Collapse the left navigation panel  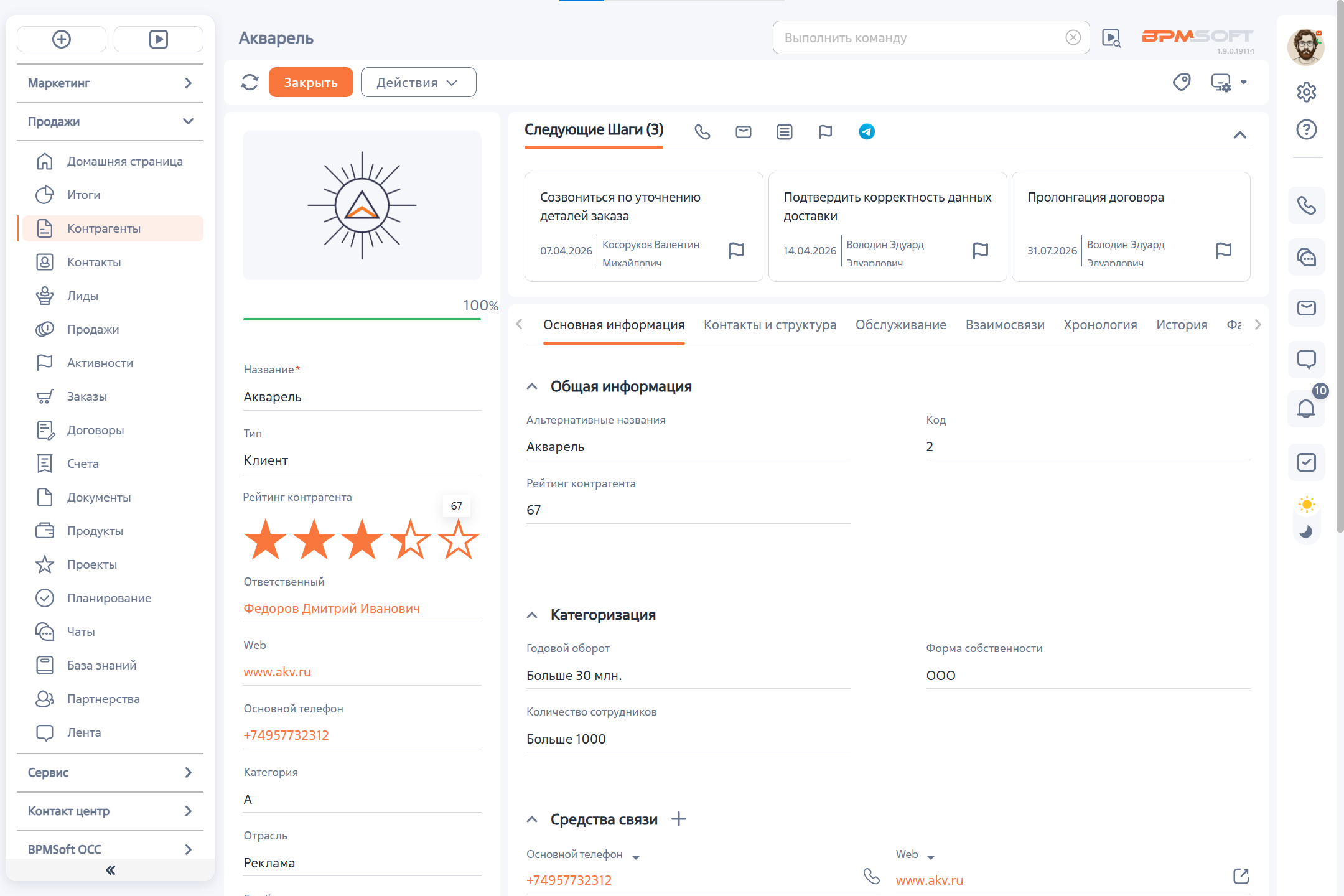pyautogui.click(x=110, y=870)
